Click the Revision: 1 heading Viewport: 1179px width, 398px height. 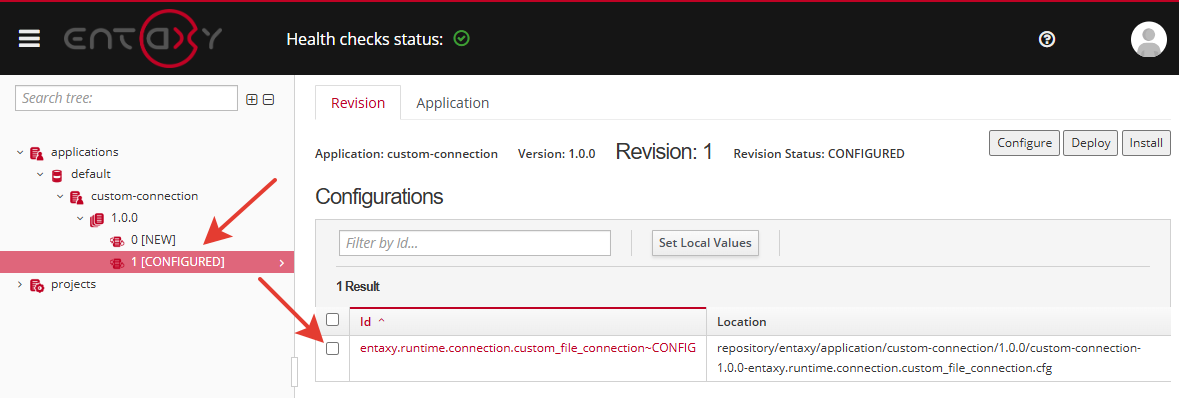click(664, 152)
